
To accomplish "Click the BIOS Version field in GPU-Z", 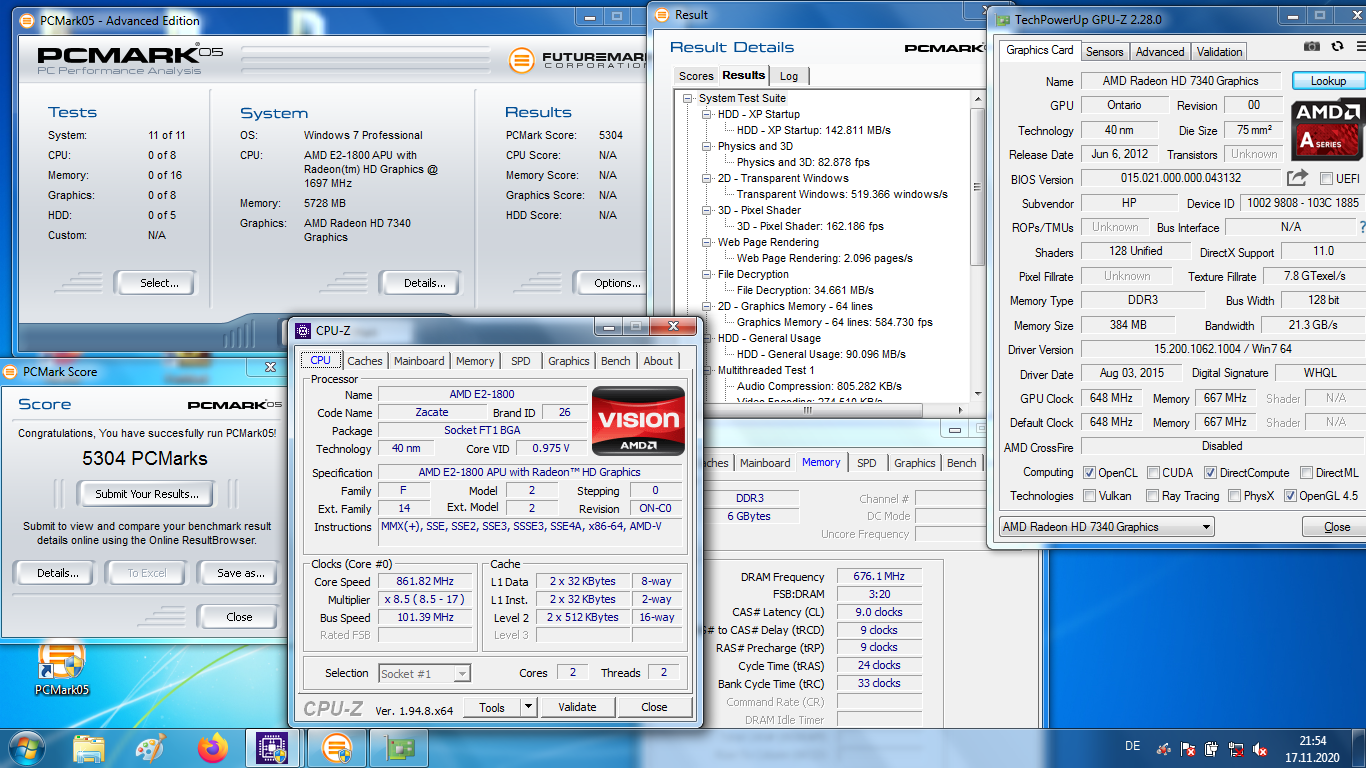I will 1180,178.
